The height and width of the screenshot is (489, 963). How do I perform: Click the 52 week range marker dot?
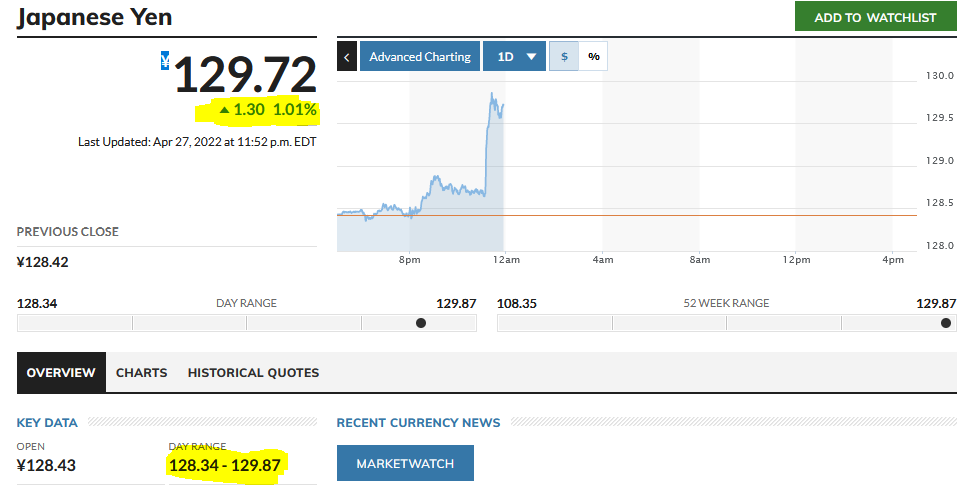click(946, 323)
